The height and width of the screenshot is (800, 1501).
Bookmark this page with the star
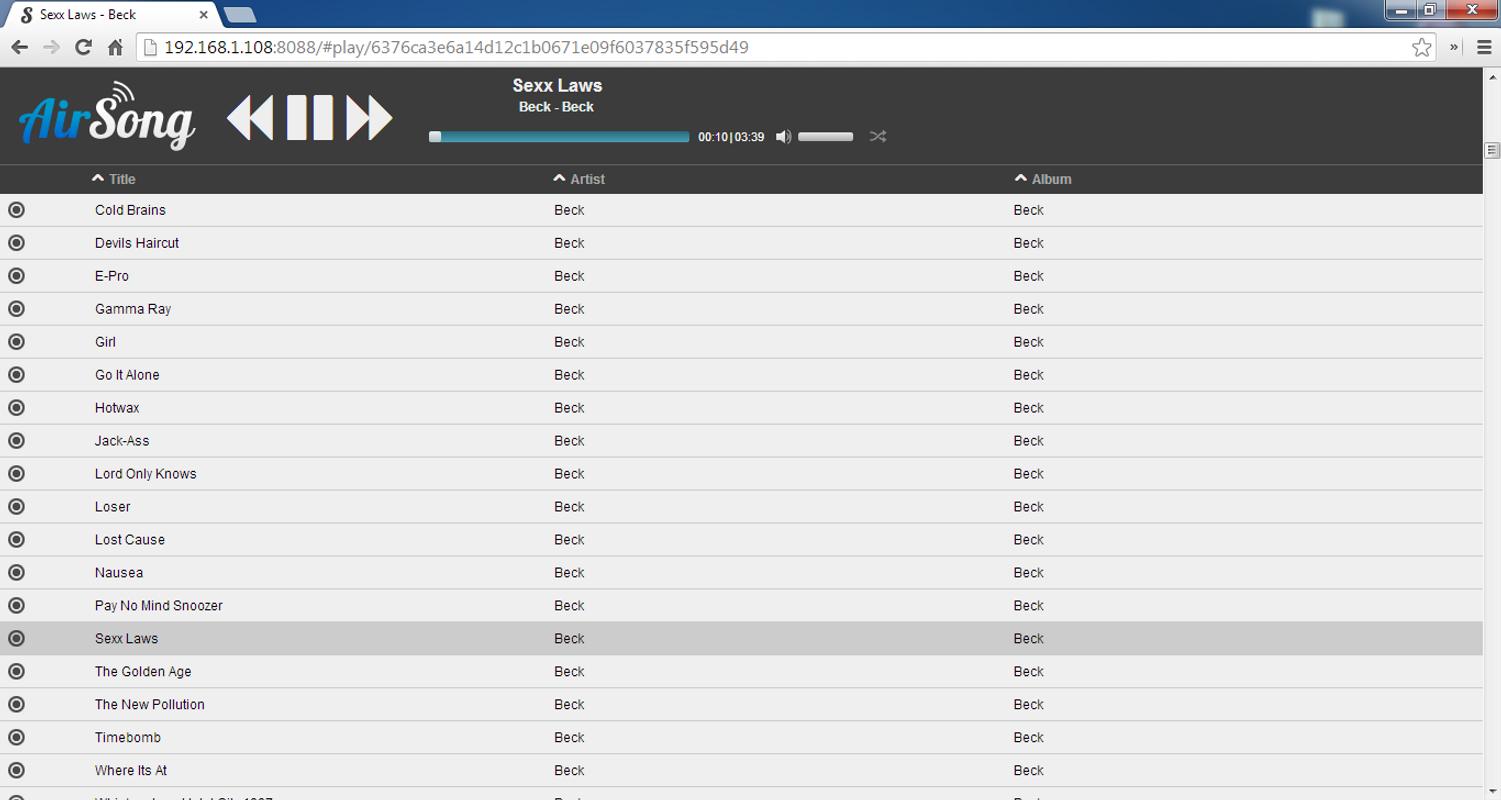pos(1421,47)
